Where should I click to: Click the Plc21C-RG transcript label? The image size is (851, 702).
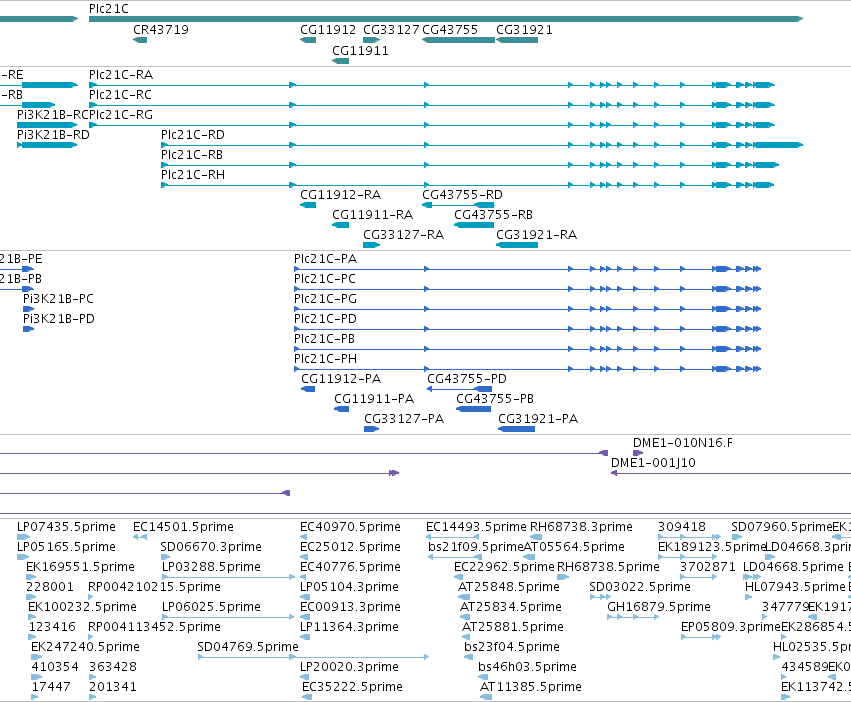pyautogui.click(x=120, y=115)
